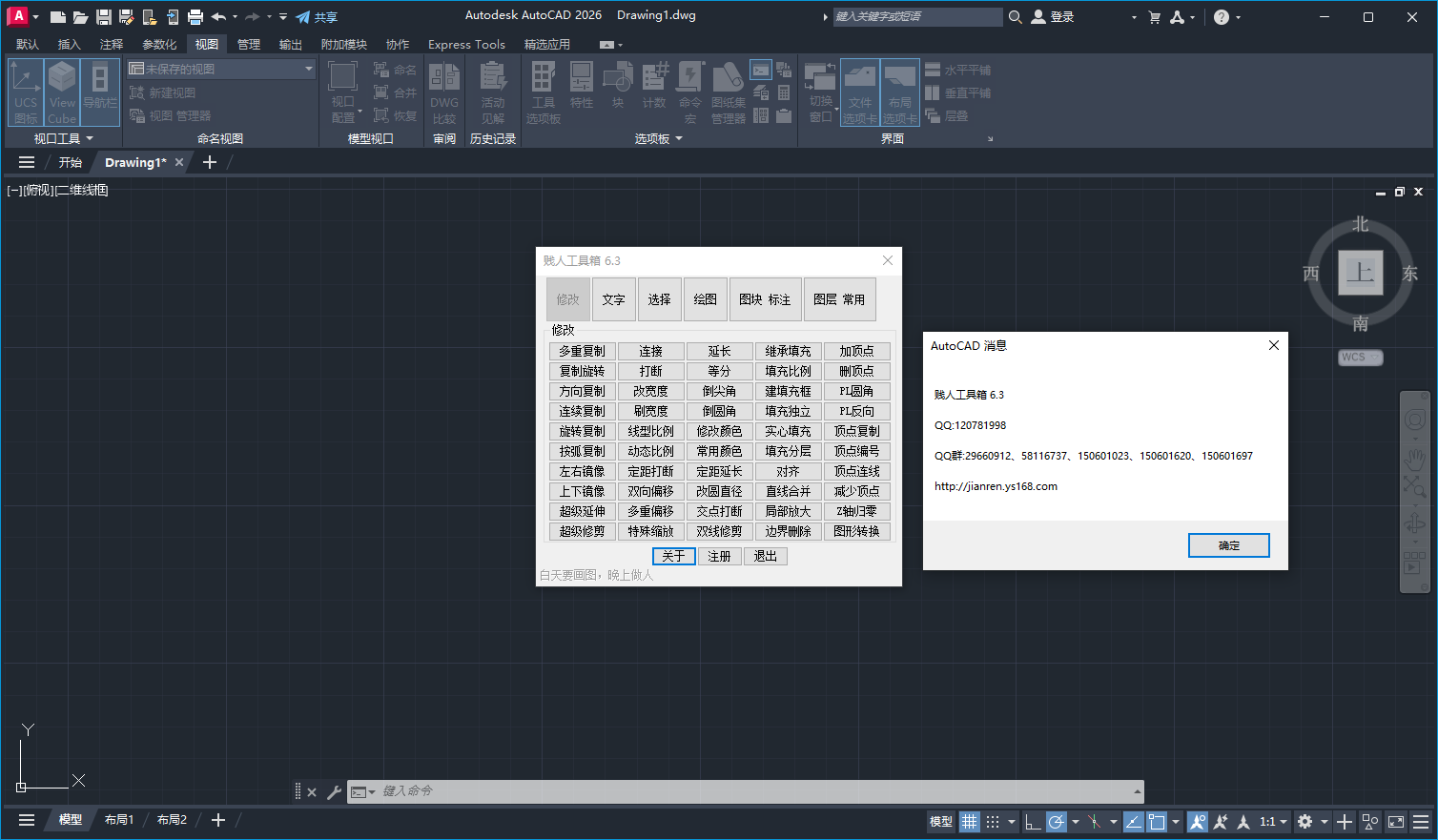Viewport: 1438px width, 840px height.
Task: Toggle ortho mode in the status bar
Action: [x=1033, y=821]
